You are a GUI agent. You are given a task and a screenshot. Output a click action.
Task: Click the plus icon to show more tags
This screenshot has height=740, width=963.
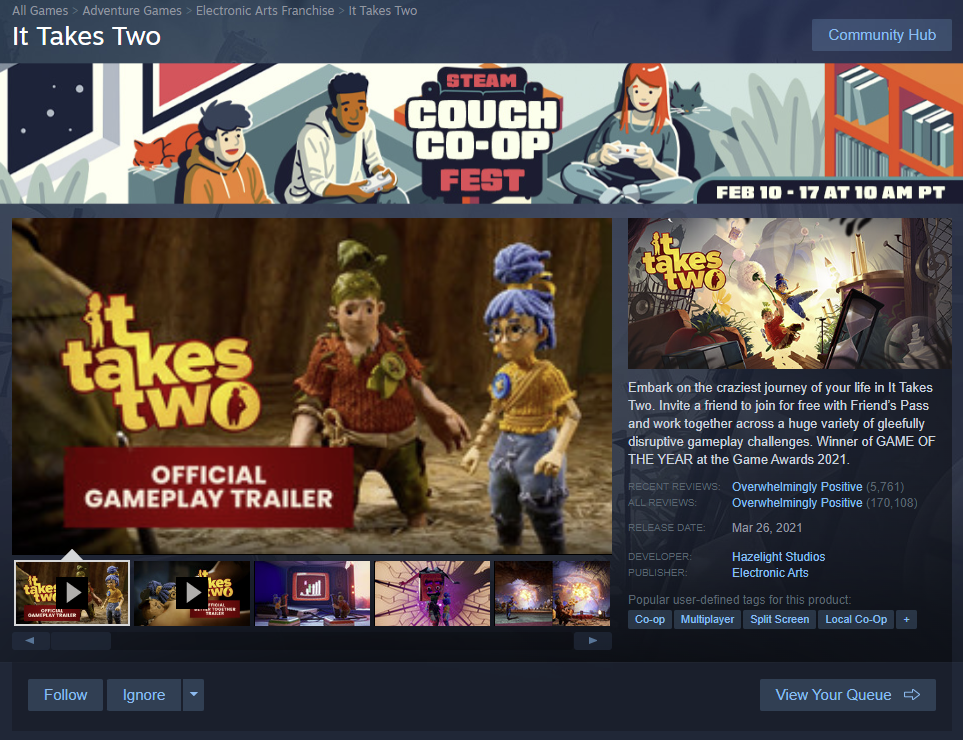click(906, 619)
